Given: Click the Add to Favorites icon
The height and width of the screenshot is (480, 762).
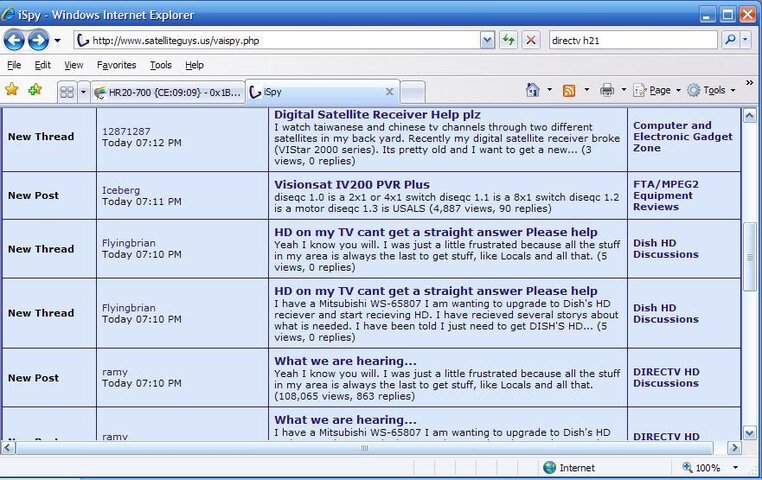Looking at the screenshot, I should (35, 89).
